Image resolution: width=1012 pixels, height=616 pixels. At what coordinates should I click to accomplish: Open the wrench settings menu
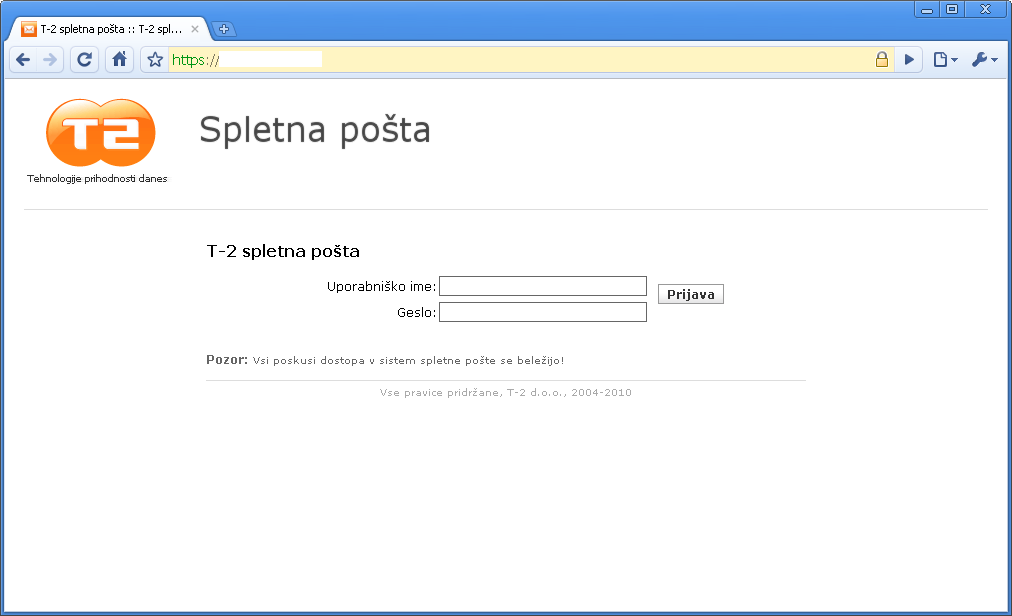point(983,60)
